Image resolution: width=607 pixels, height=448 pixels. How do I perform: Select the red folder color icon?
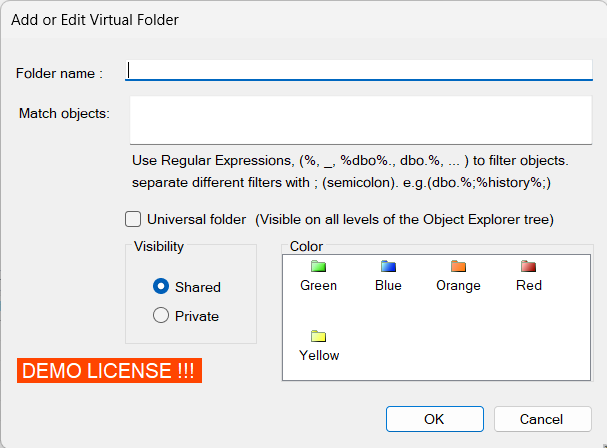pos(528,266)
